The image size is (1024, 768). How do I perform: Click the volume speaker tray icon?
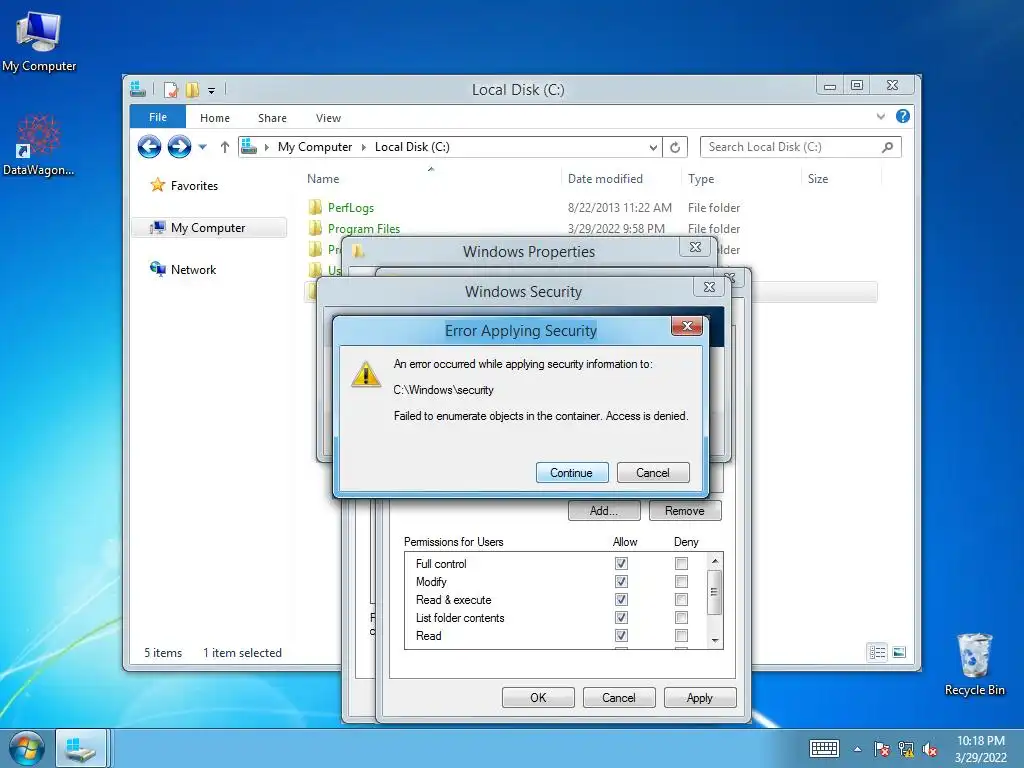[930, 749]
